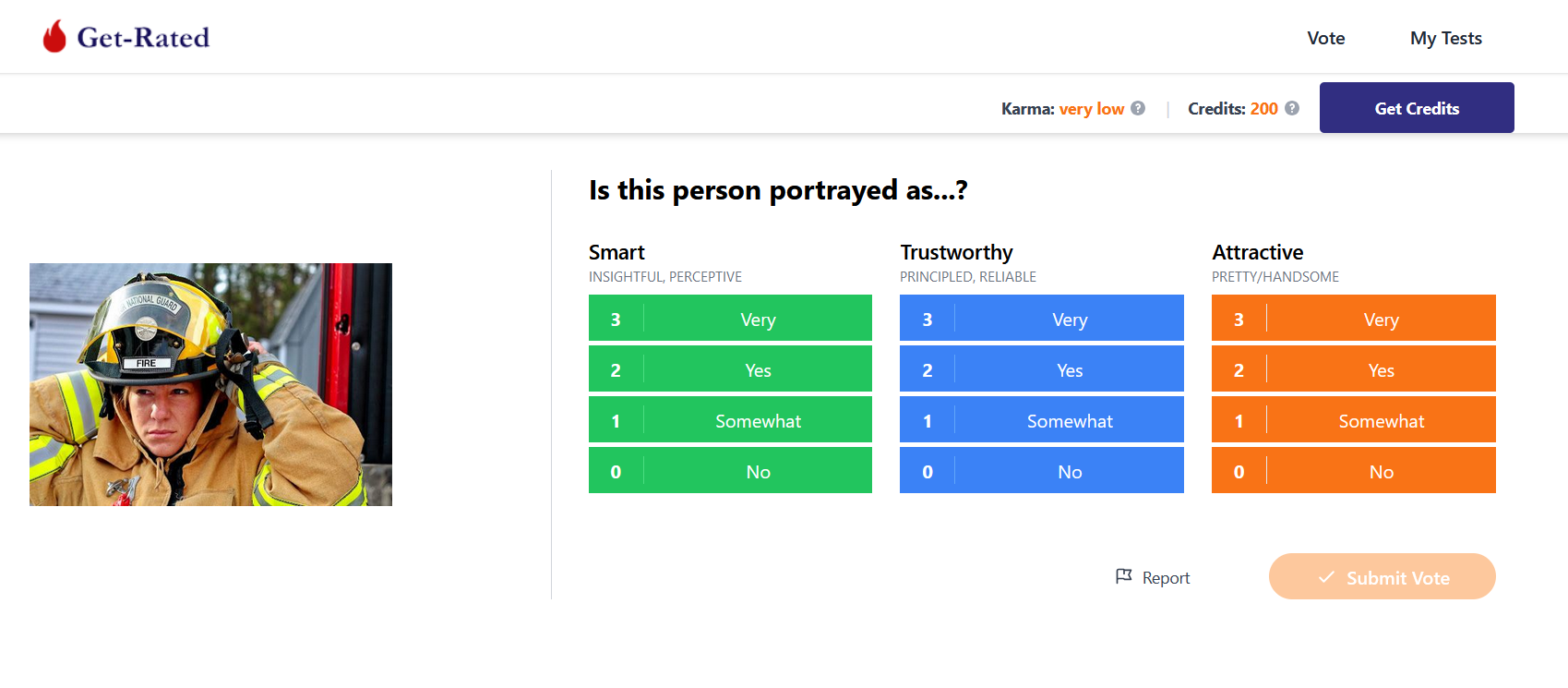Choose No for Trustworthy
Viewport: 1568px width, 688px height.
coord(1041,471)
